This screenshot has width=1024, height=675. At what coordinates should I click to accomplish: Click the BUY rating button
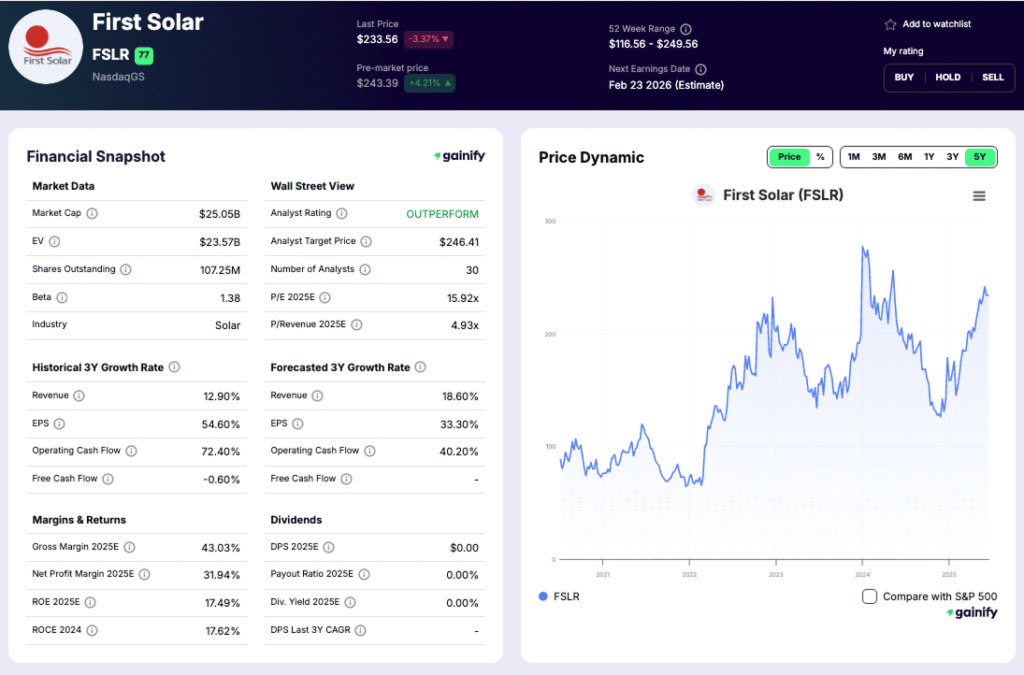coord(905,77)
